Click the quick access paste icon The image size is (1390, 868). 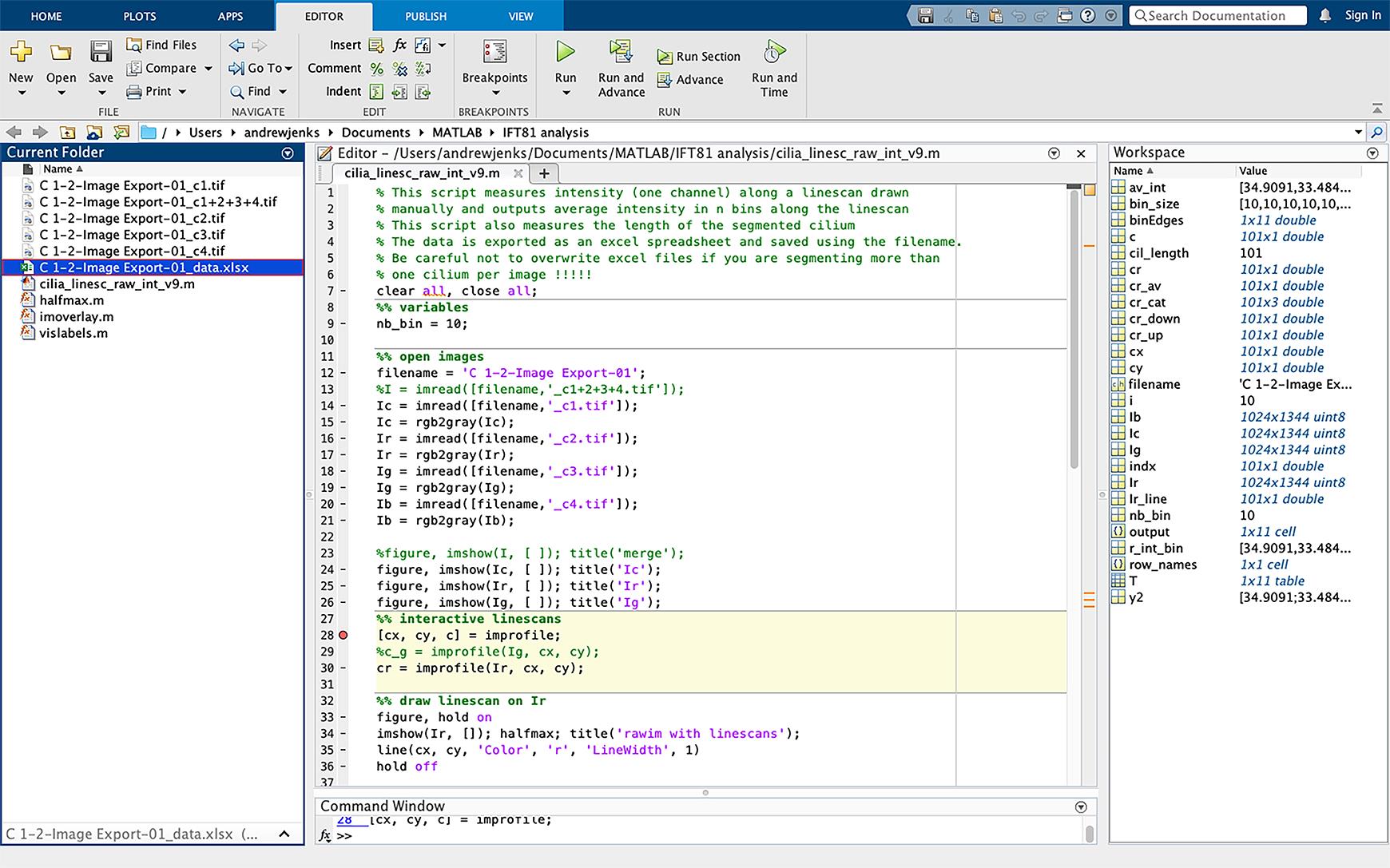pos(995,16)
